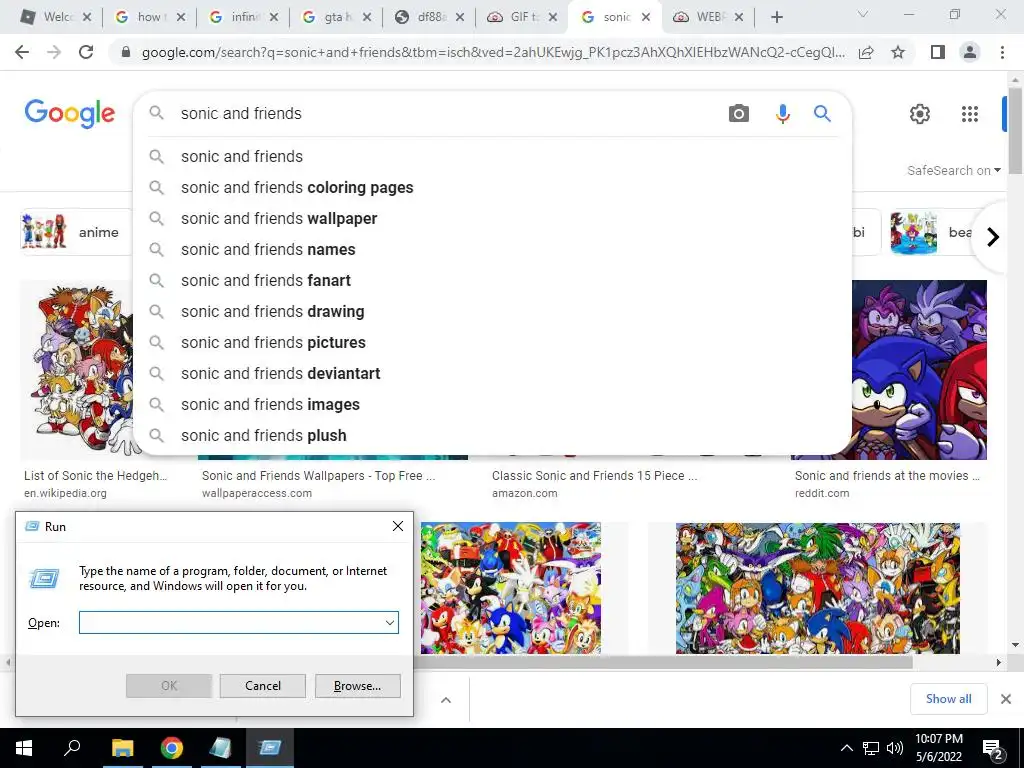Select suggestion 'sonic and friends pictures'
1024x768 pixels.
[492, 343]
